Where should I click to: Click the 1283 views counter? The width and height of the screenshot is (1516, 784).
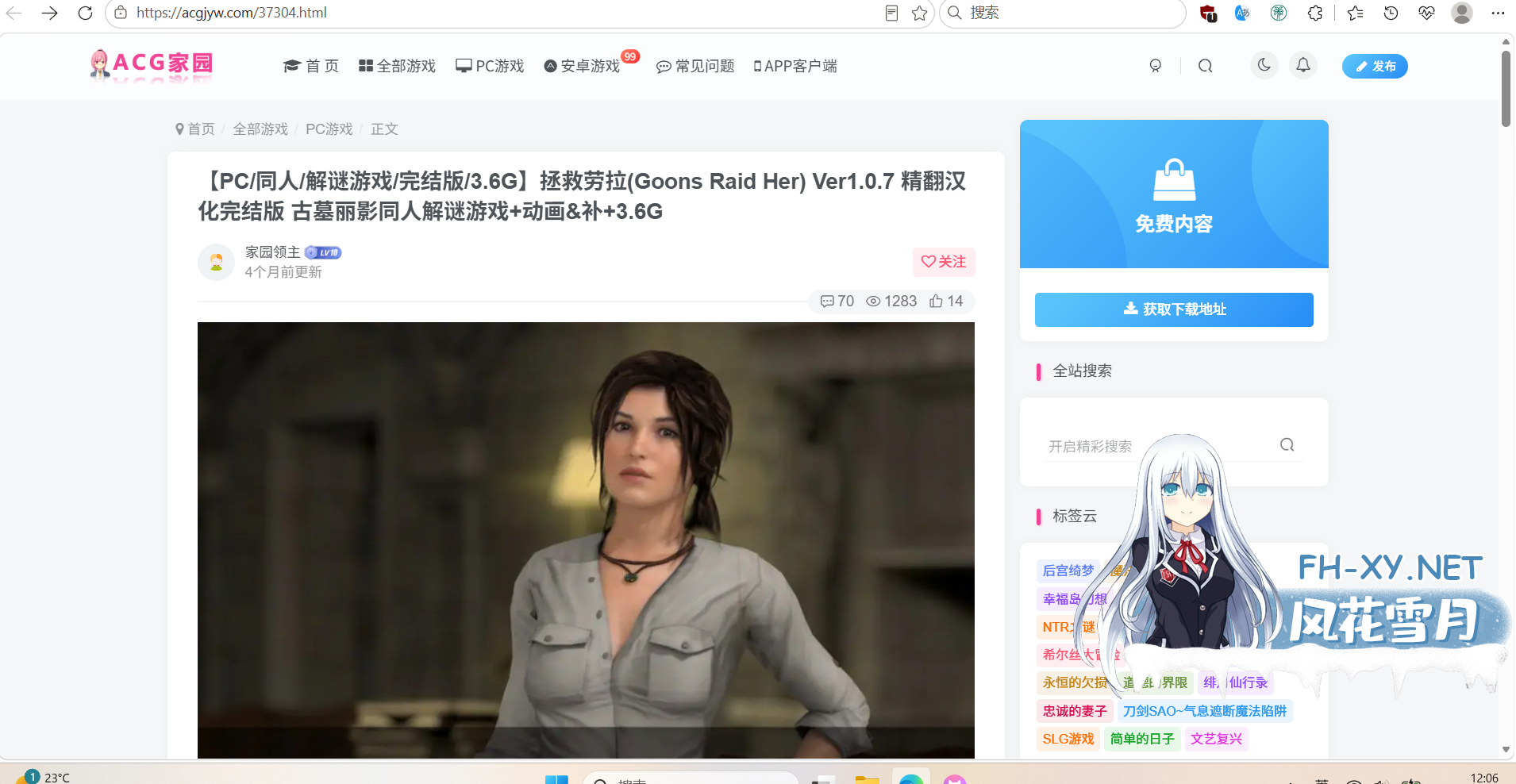891,302
